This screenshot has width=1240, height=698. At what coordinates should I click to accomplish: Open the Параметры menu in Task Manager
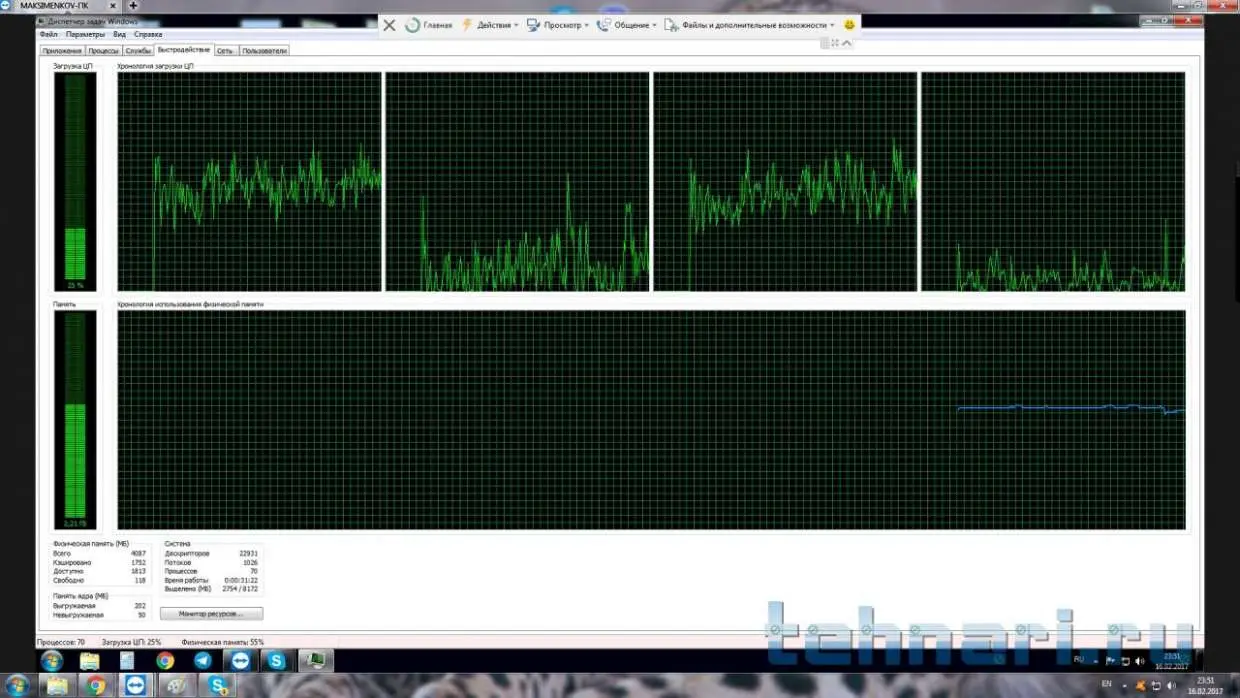click(x=85, y=34)
